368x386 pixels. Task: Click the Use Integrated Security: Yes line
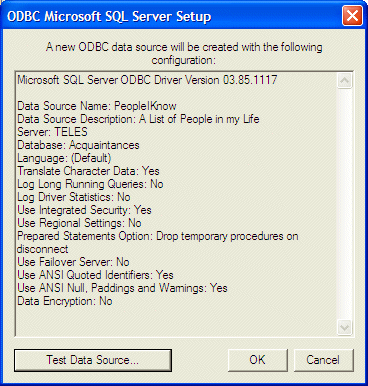pyautogui.click(x=84, y=210)
